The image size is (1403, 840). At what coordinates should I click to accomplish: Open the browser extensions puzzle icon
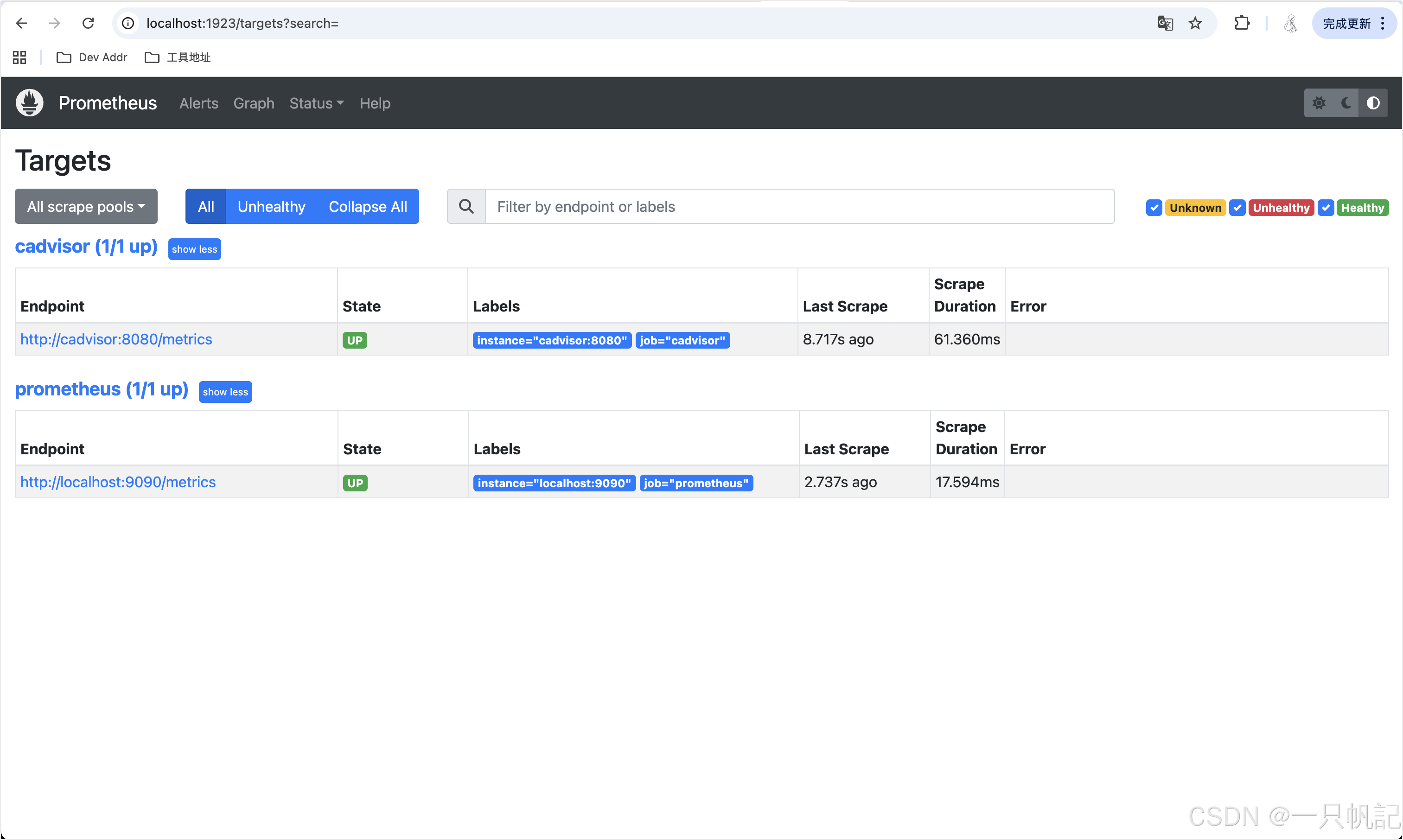(x=1242, y=23)
